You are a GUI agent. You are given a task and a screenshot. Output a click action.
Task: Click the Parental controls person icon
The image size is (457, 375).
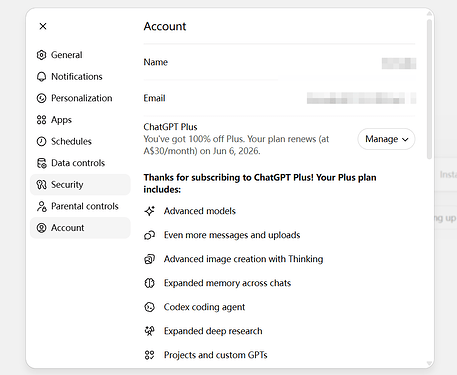pyautogui.click(x=41, y=206)
